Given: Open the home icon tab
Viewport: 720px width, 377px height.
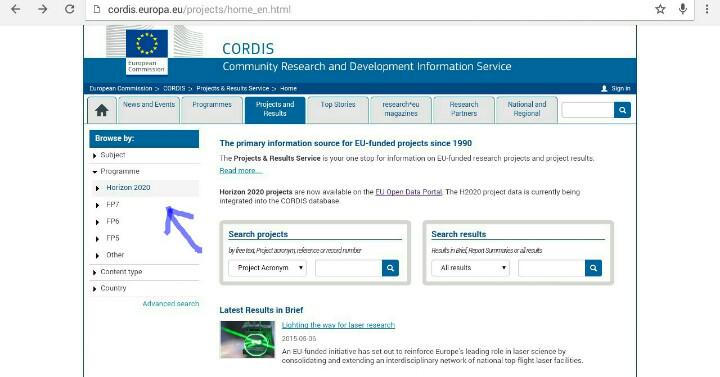Looking at the screenshot, I should [101, 110].
